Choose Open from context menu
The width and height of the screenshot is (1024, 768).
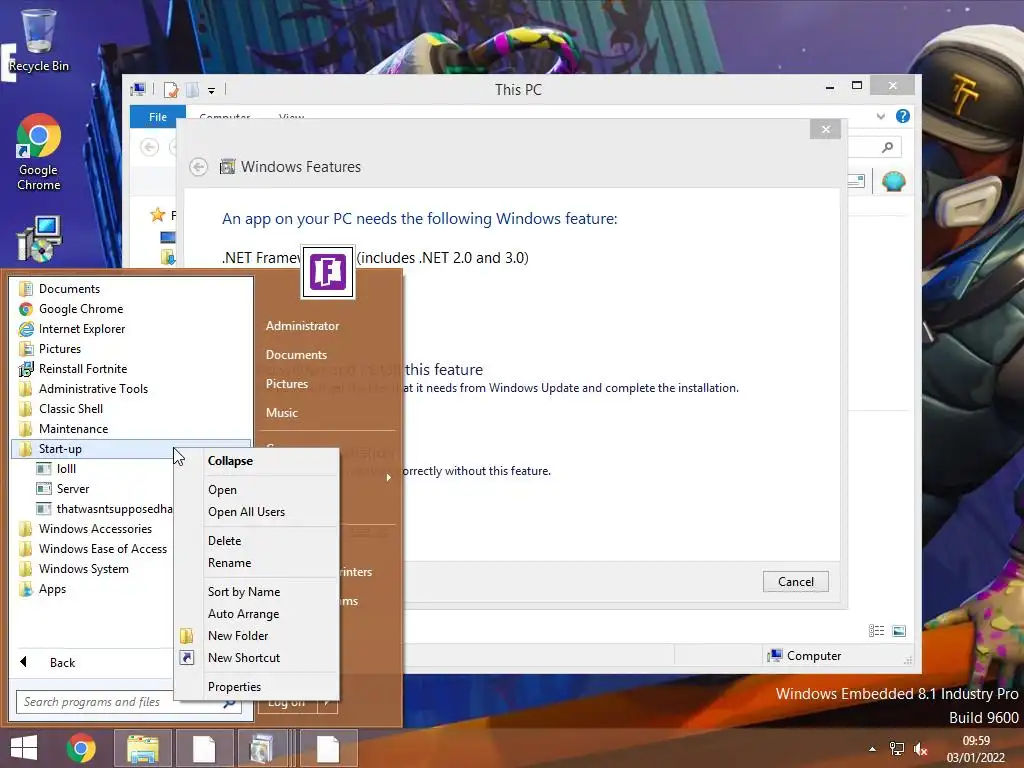pyautogui.click(x=257, y=490)
